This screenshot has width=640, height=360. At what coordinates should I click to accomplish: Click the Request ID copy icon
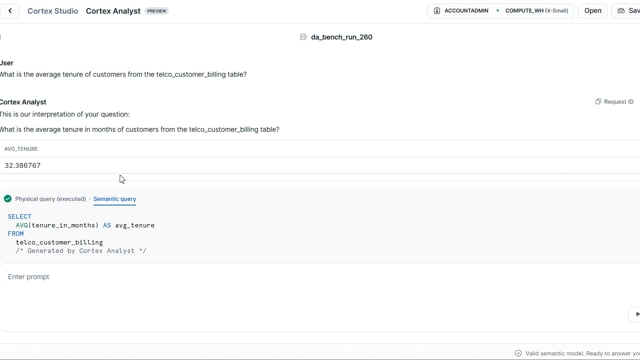(x=598, y=102)
